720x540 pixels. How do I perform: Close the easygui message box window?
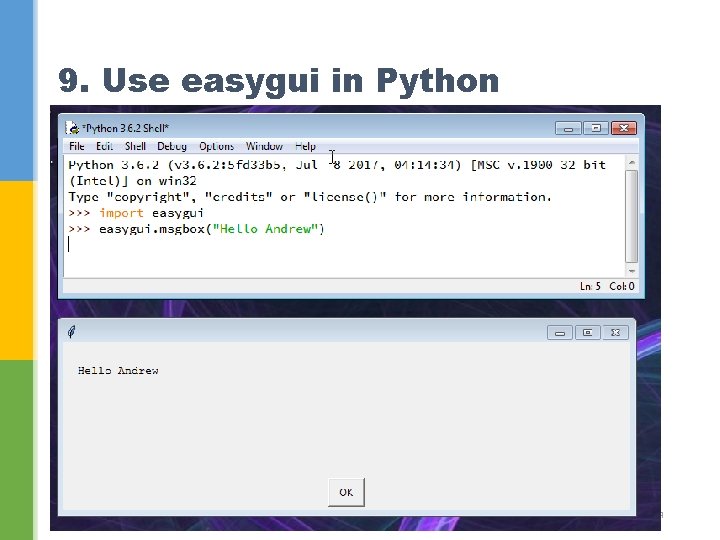pyautogui.click(x=615, y=332)
